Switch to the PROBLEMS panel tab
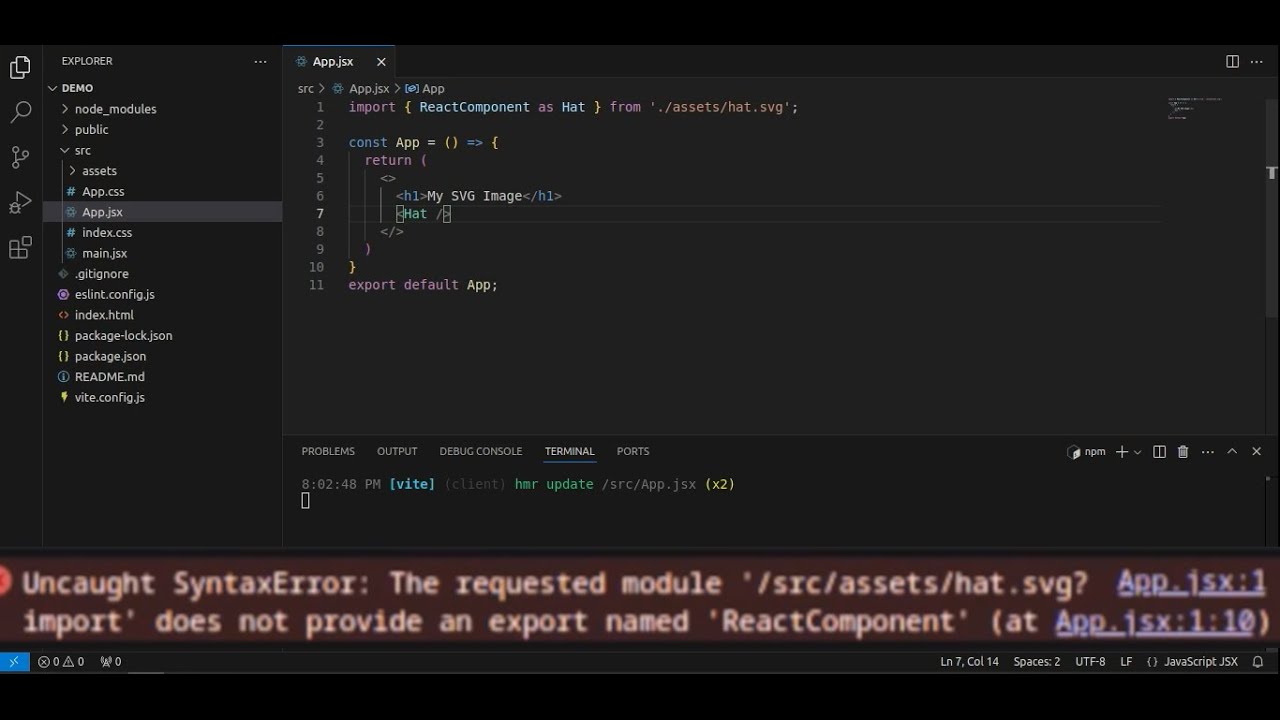 (328, 452)
